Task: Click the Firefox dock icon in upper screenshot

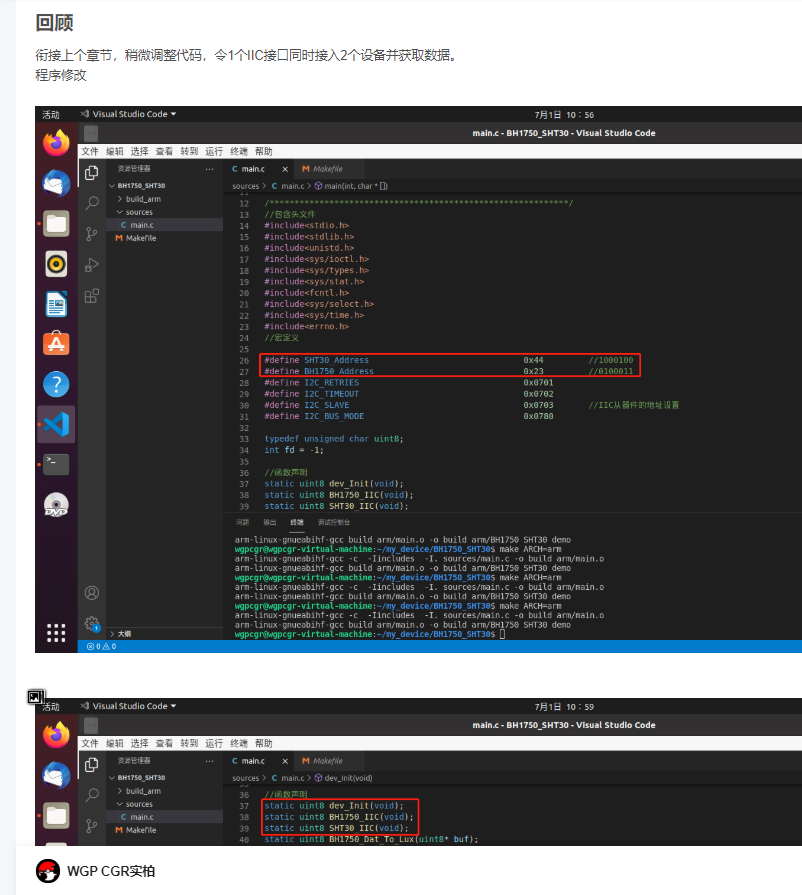Action: point(56,143)
